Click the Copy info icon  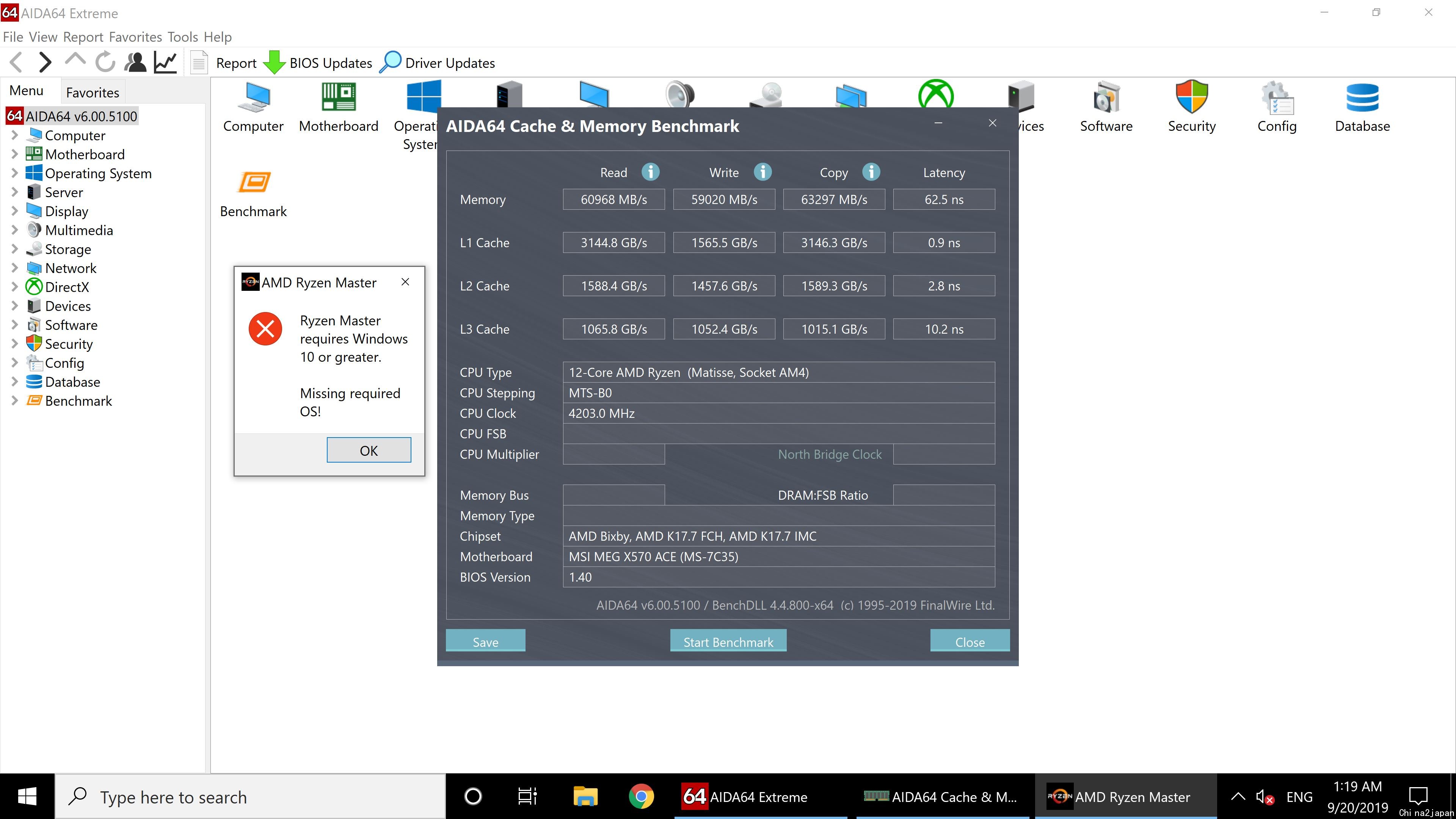click(x=871, y=172)
